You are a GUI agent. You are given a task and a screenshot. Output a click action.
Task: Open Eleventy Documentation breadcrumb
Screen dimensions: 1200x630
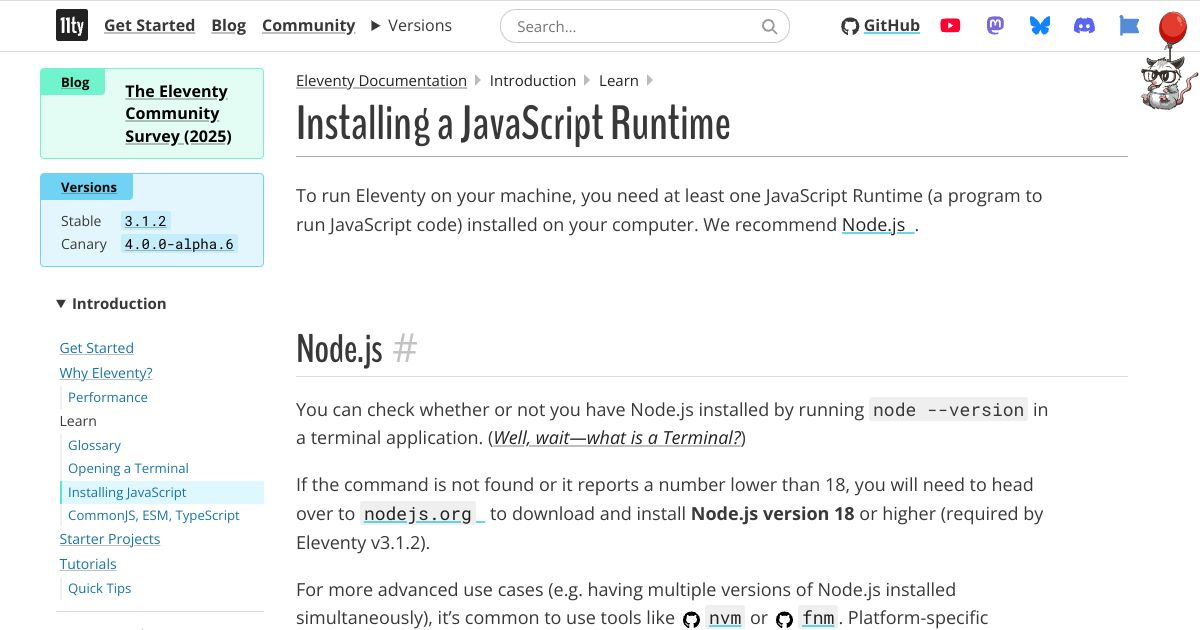pyautogui.click(x=381, y=81)
